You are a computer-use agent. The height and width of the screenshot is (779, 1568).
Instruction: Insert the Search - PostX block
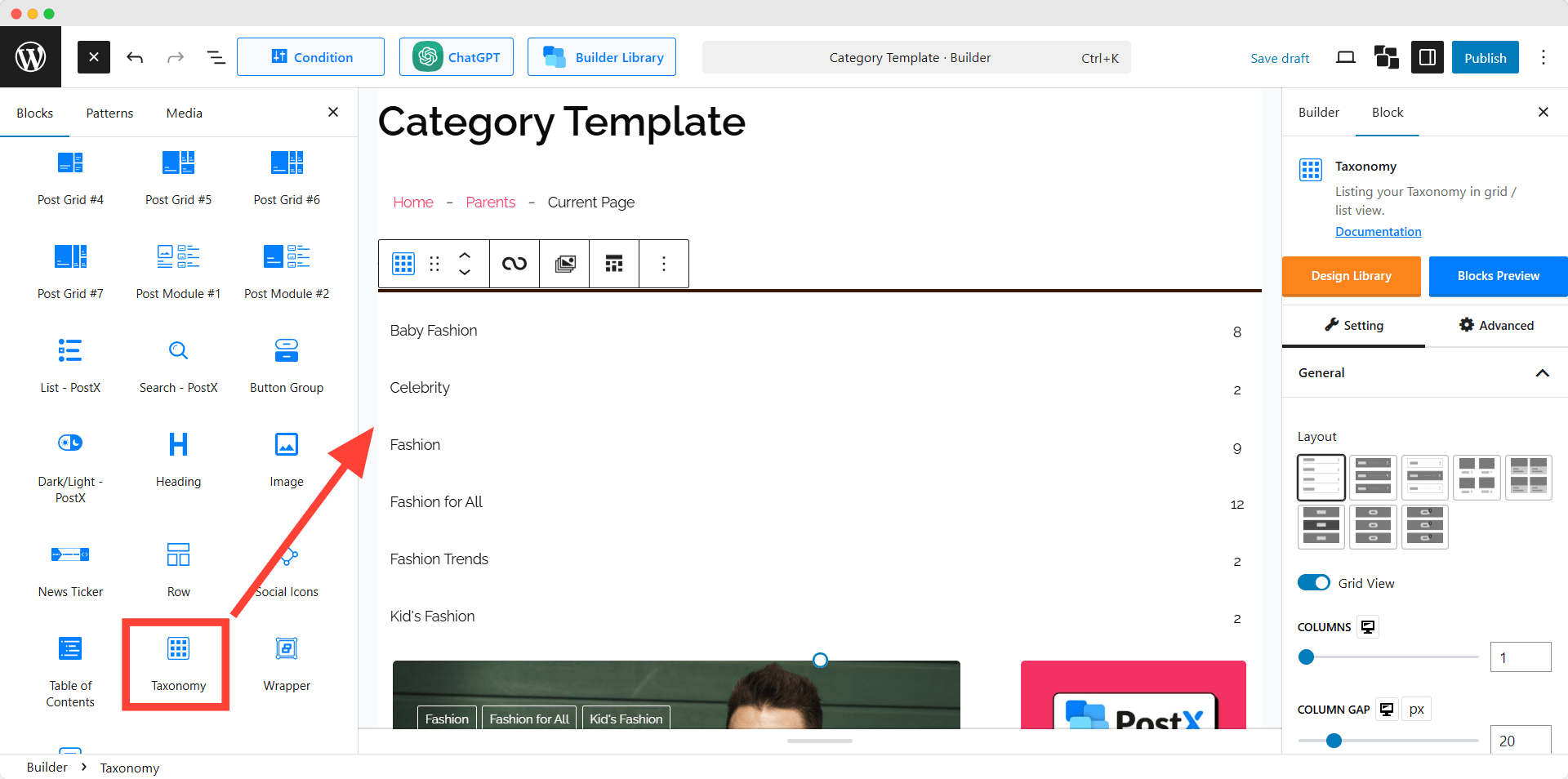tap(178, 366)
